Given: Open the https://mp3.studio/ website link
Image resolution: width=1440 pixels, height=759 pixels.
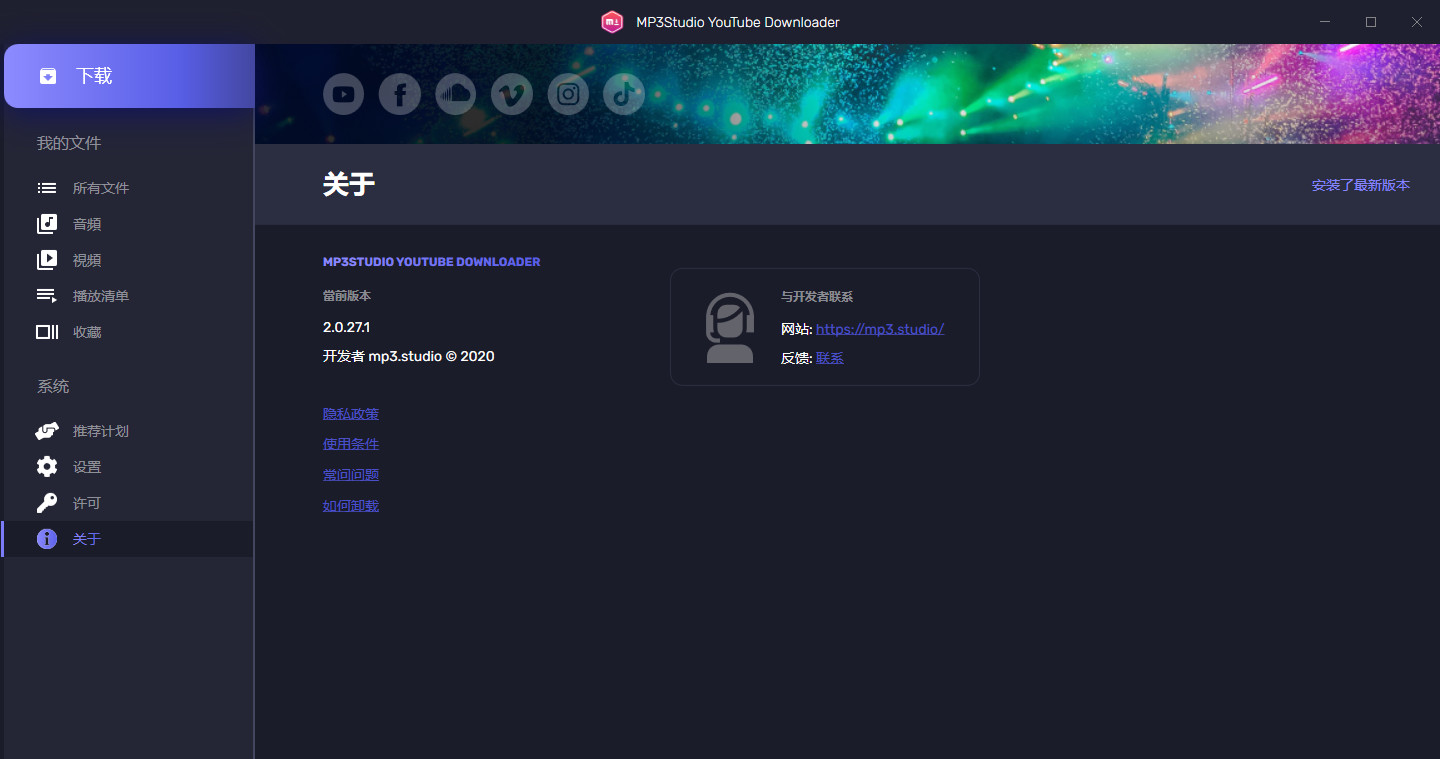Looking at the screenshot, I should click(879, 329).
